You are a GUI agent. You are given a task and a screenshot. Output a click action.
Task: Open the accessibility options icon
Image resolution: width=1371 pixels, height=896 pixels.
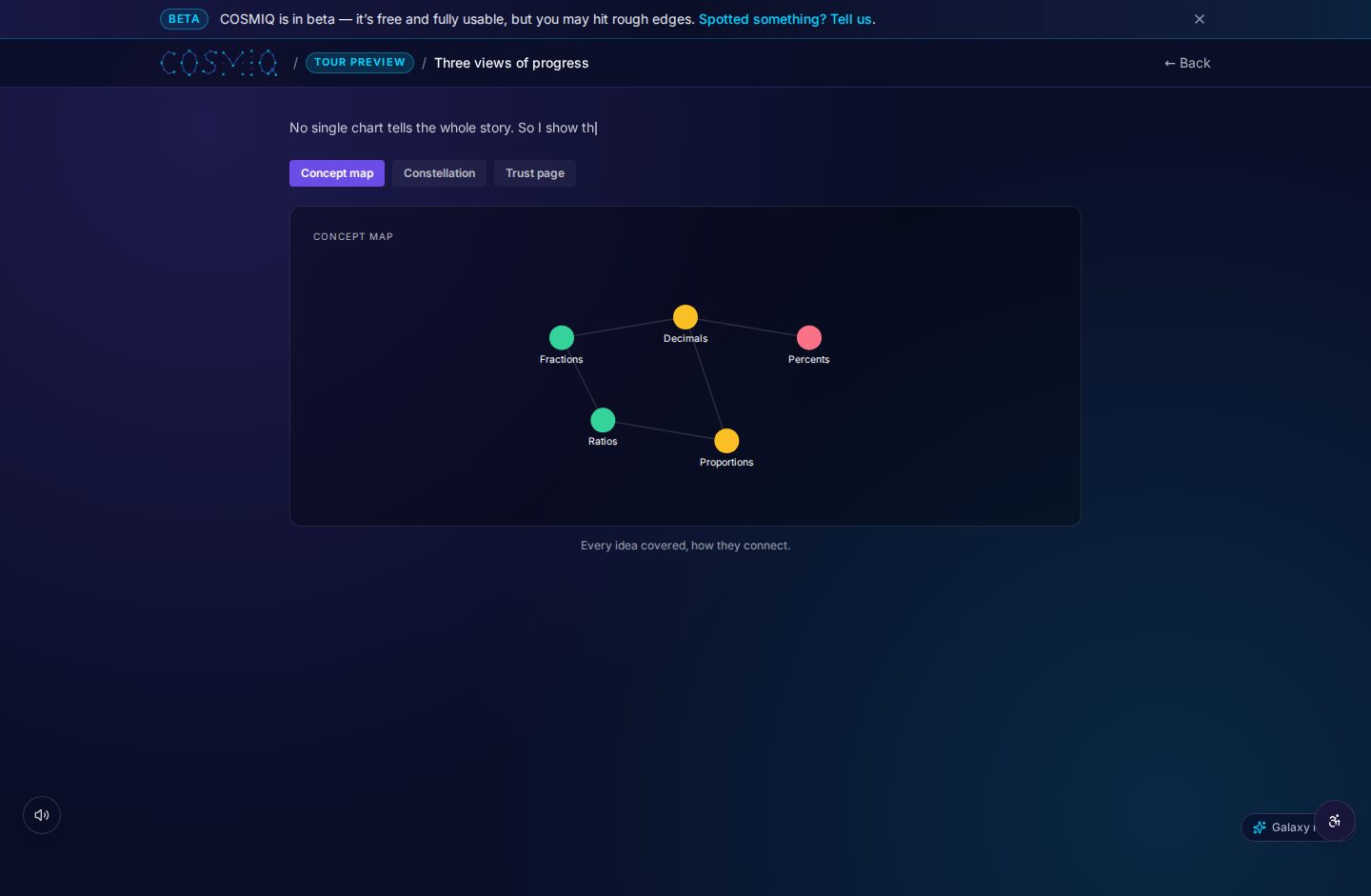click(1335, 821)
